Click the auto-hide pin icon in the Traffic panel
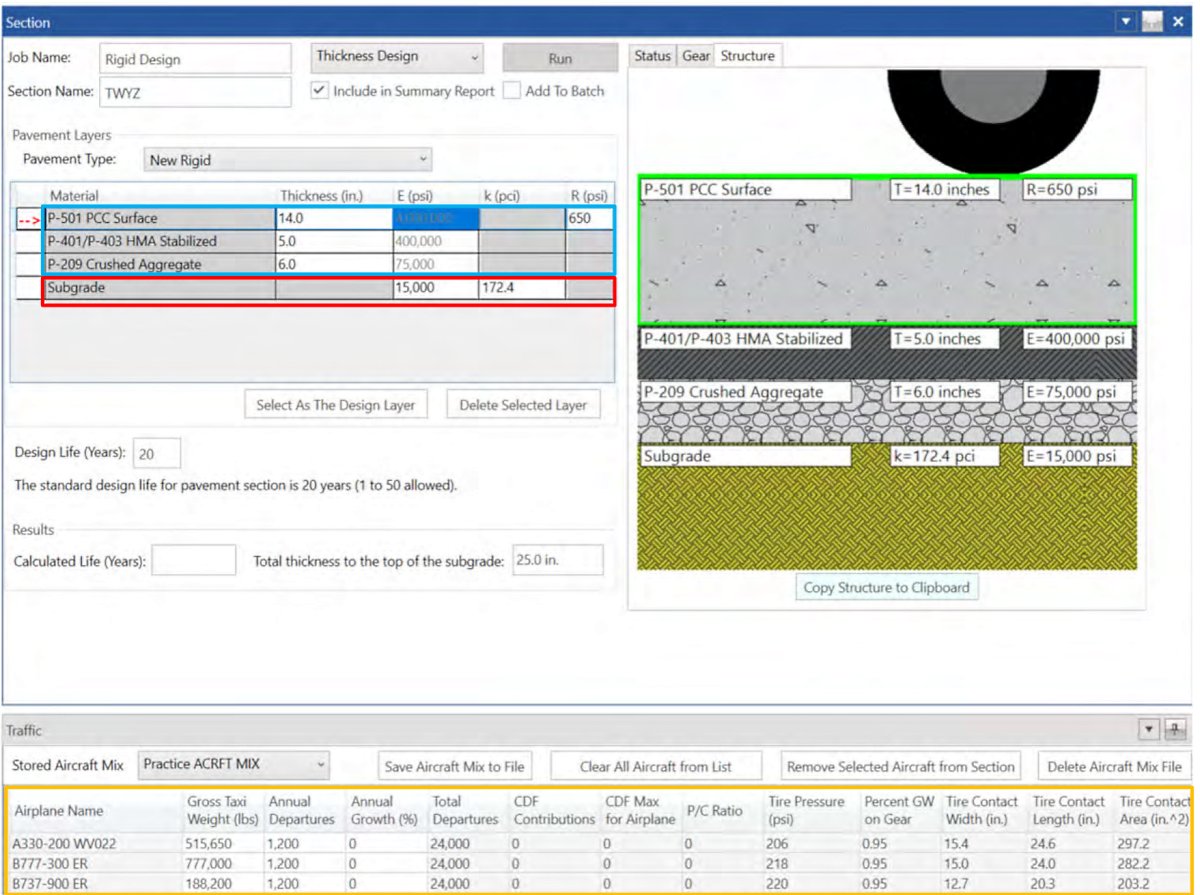 coord(1174,731)
